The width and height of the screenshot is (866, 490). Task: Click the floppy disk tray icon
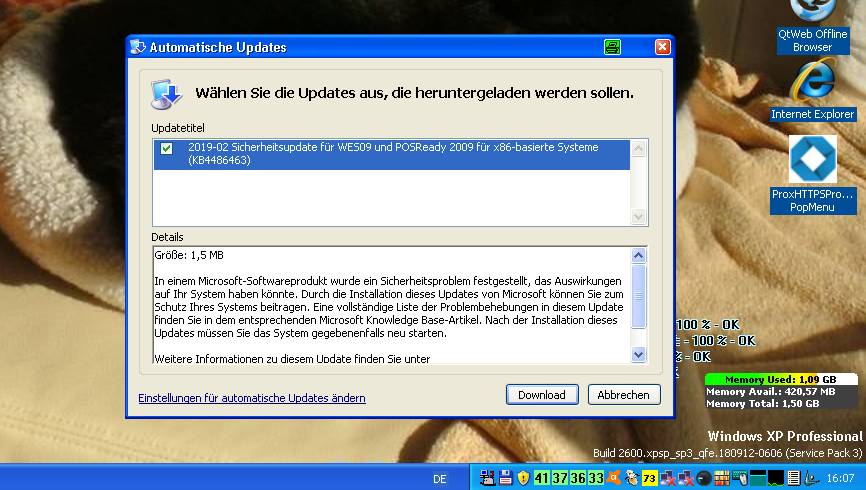point(505,478)
